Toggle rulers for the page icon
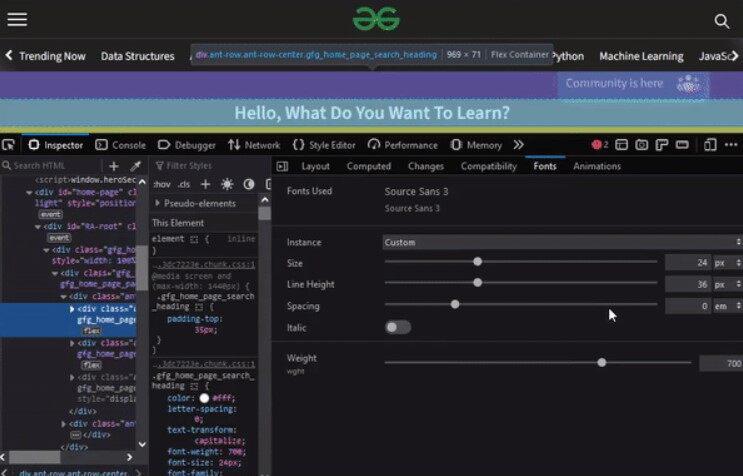Image resolution: width=743 pixels, height=476 pixels. (x=662, y=144)
